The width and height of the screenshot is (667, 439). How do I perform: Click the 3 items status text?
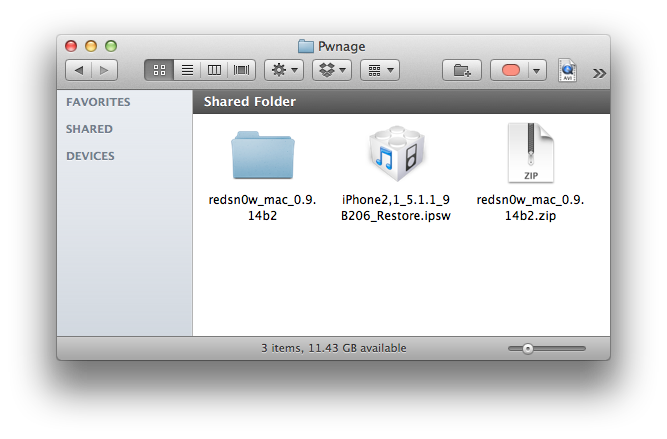click(x=334, y=348)
